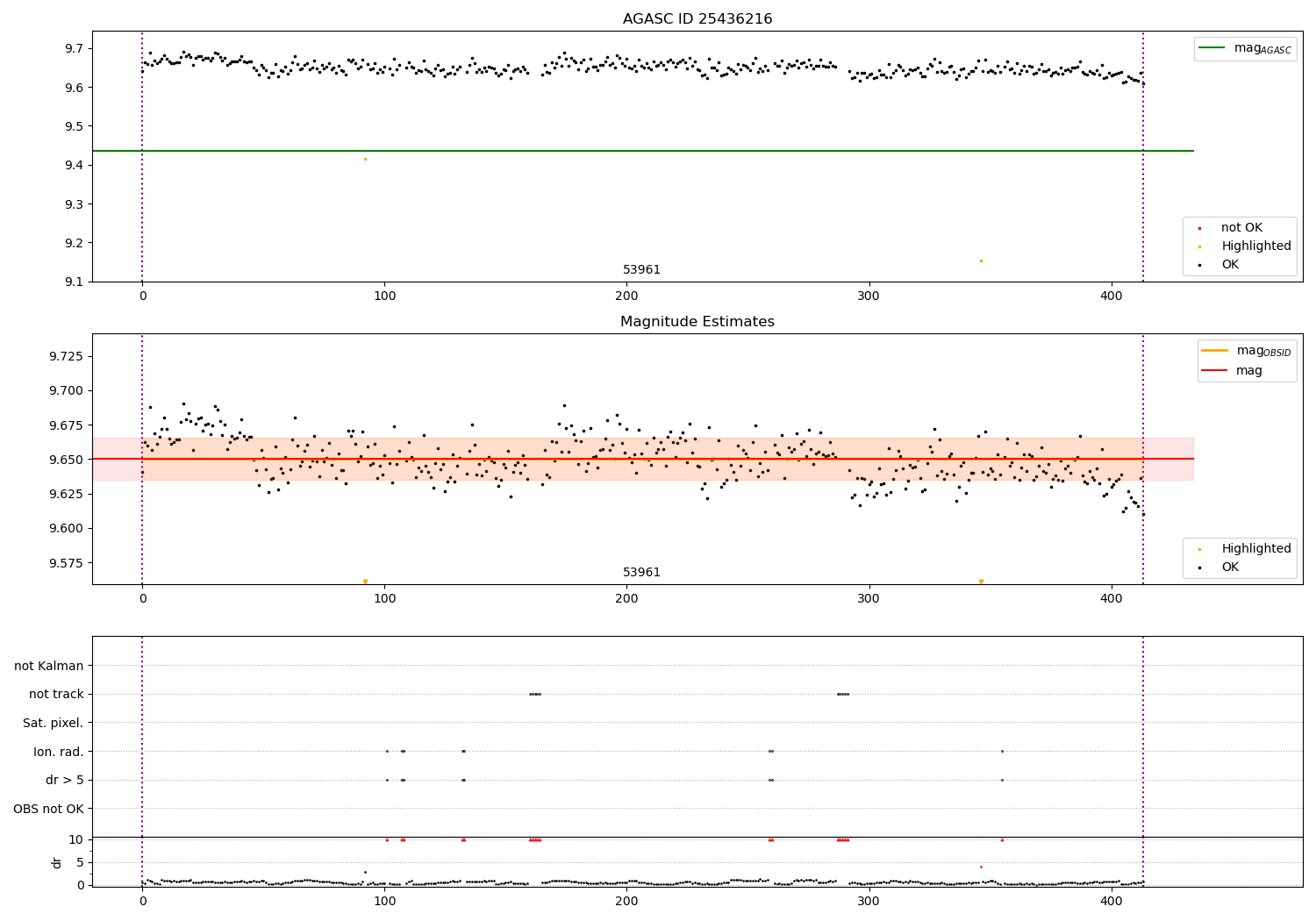The width and height of the screenshot is (1316, 921).
Task: Select "not OK" legend entry in AGASC ID plot
Action: [x=1241, y=228]
